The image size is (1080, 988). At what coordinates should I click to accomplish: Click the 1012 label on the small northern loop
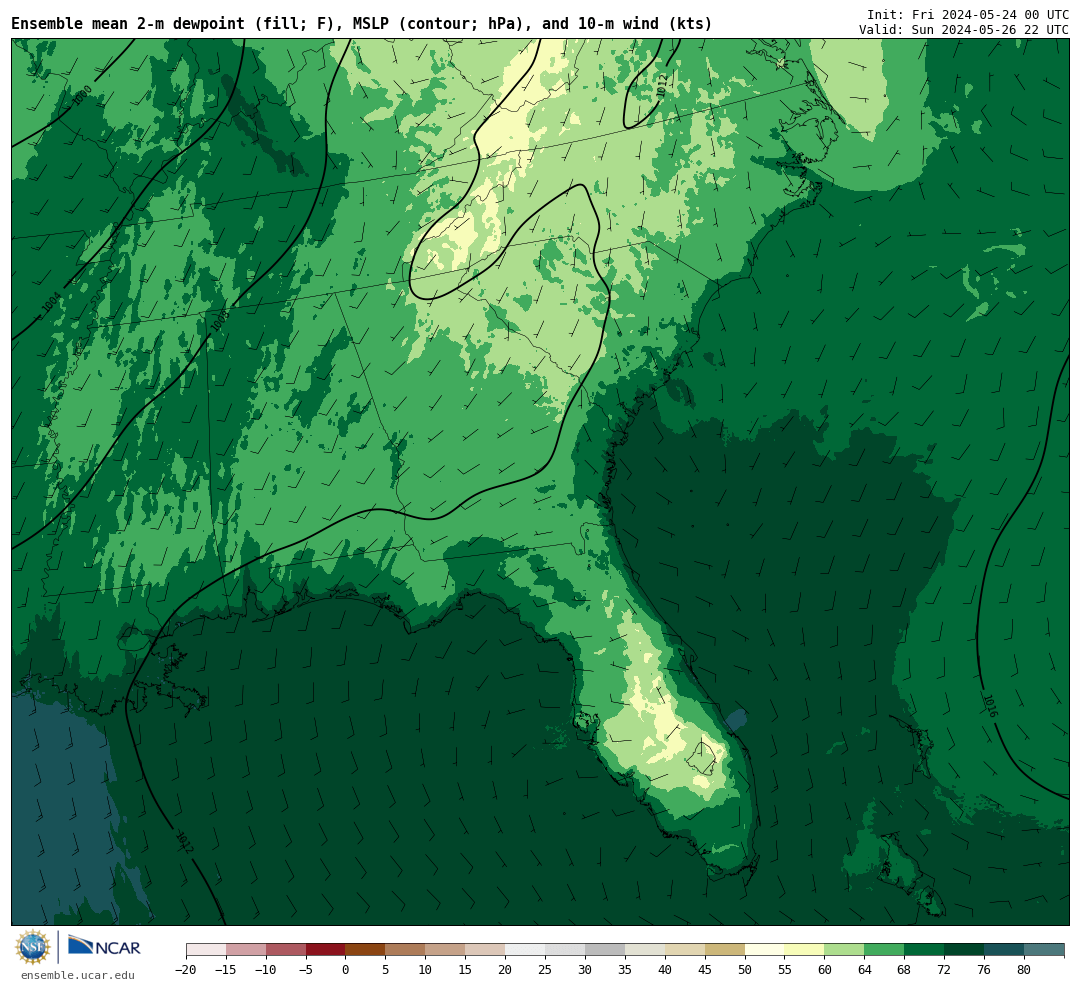tap(662, 85)
